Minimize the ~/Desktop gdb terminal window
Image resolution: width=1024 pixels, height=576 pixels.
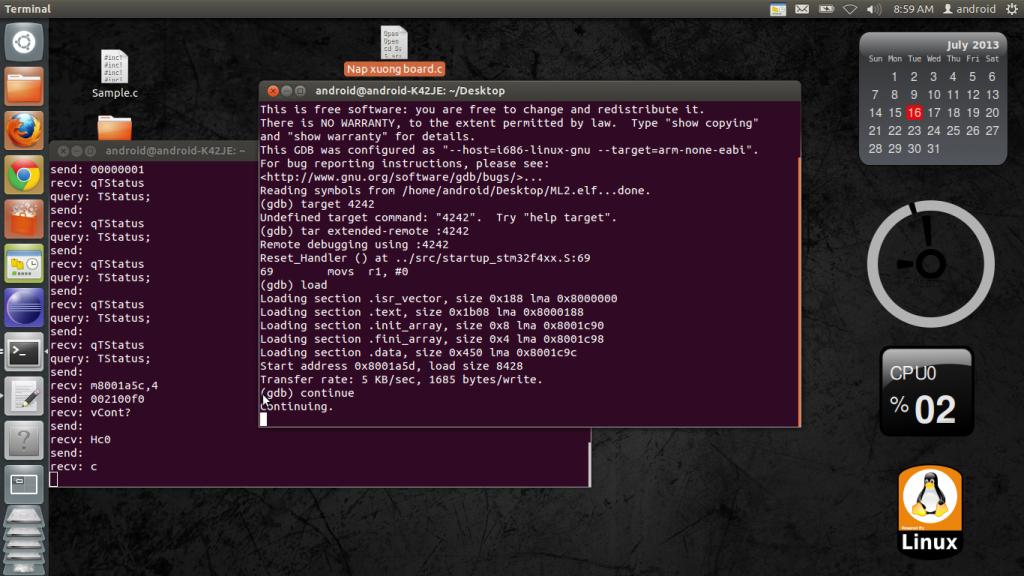click(287, 91)
